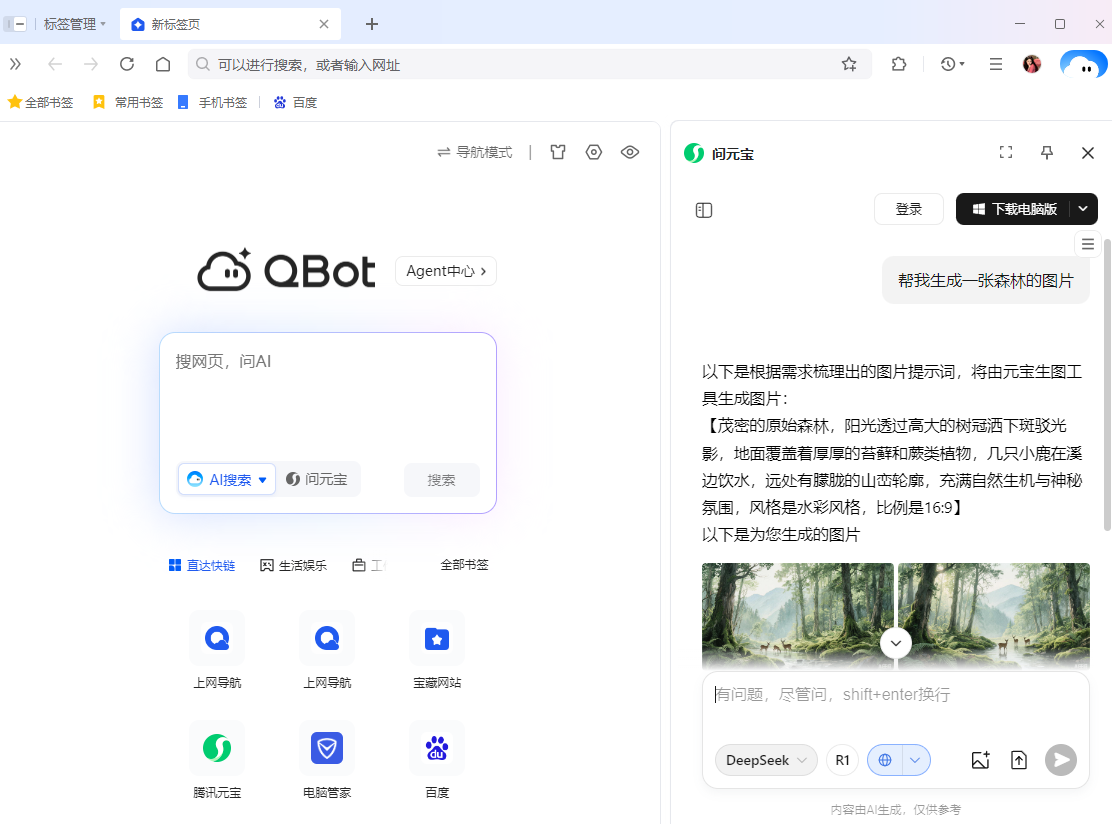Click the 登录 login button

pos(908,209)
